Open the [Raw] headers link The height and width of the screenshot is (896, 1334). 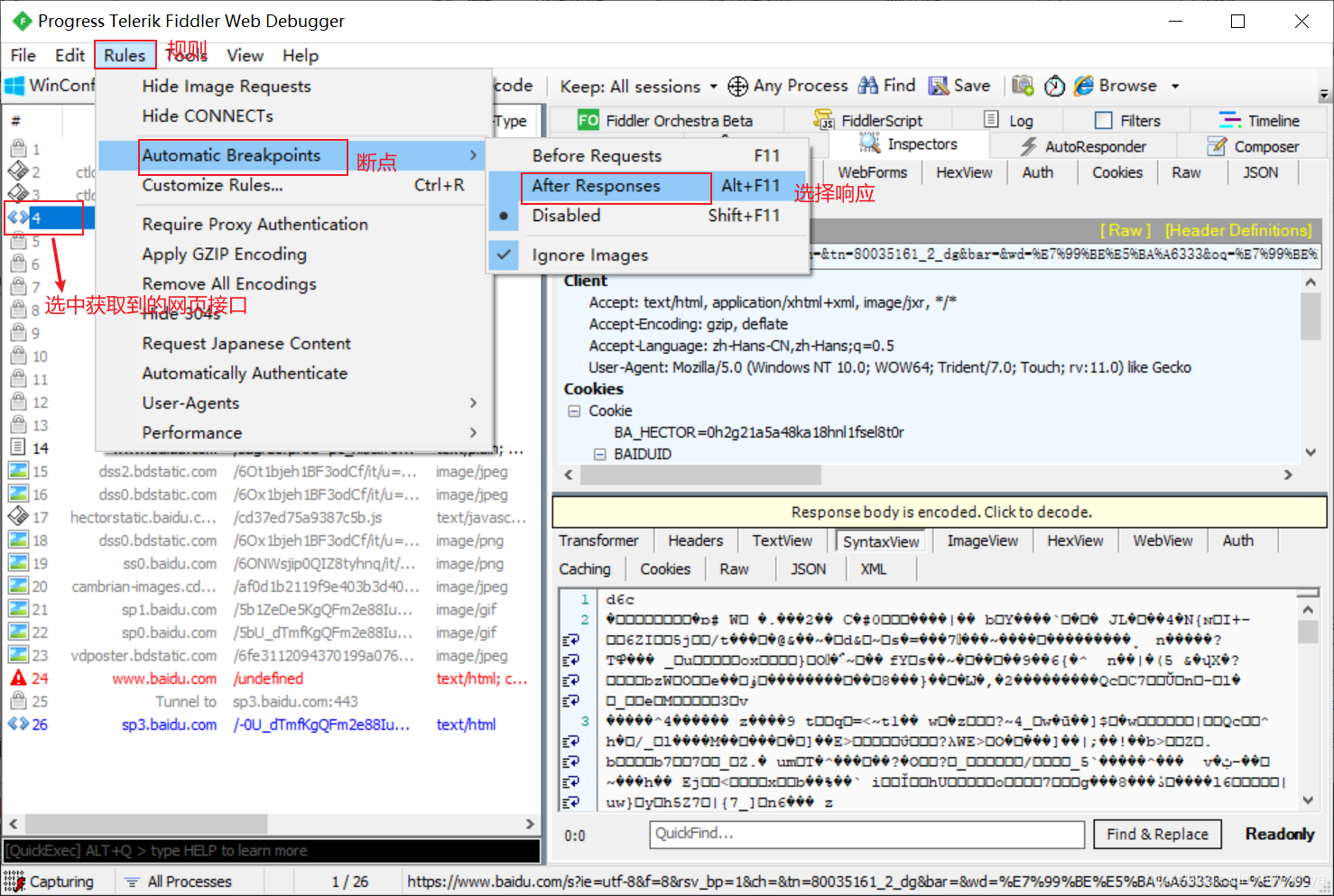1125,231
